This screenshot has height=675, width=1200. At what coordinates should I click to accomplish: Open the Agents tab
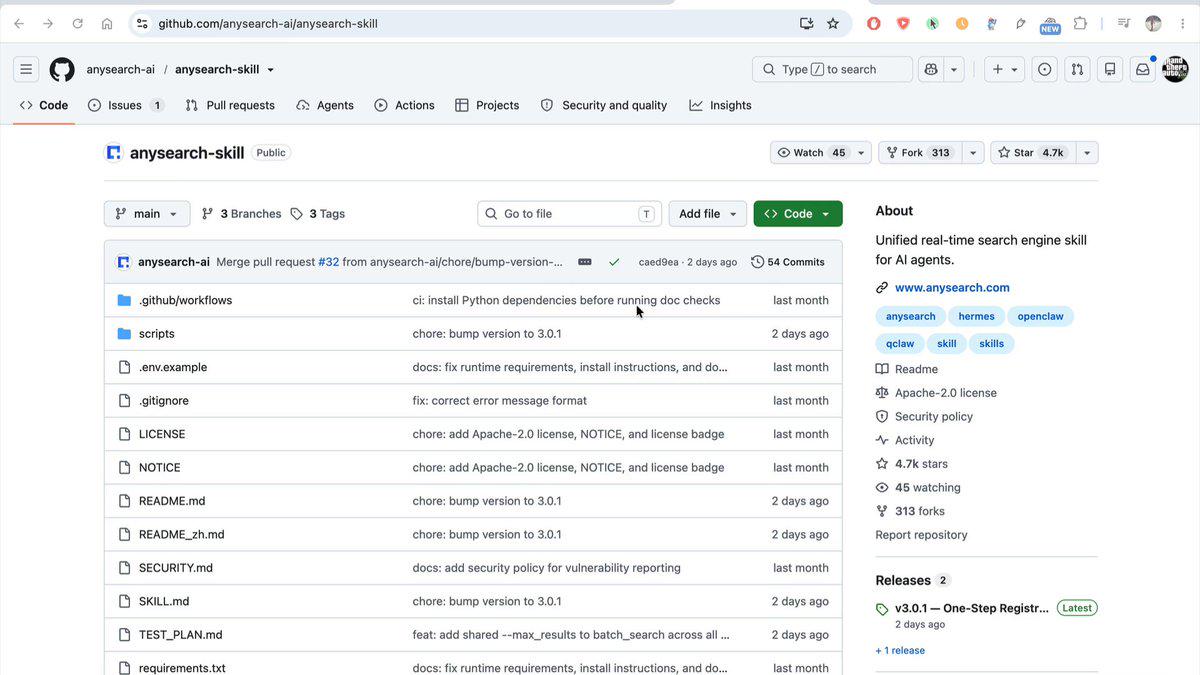pos(325,105)
